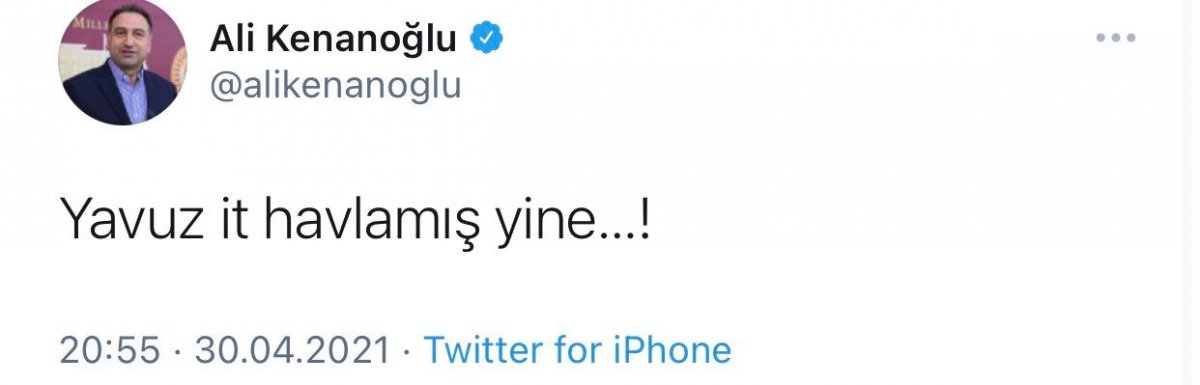Open the Ali Kenanoğlu display name link
This screenshot has height=385, width=1200.
[334, 39]
